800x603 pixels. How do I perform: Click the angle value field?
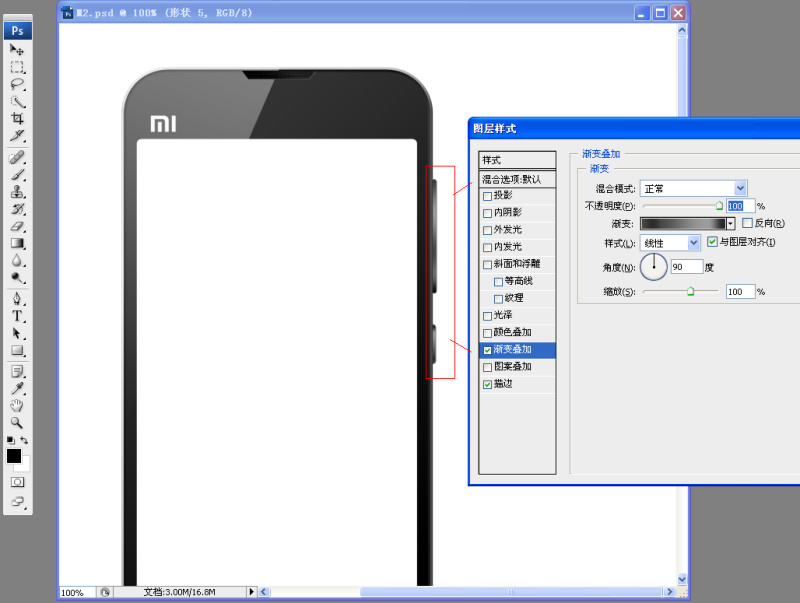(687, 267)
